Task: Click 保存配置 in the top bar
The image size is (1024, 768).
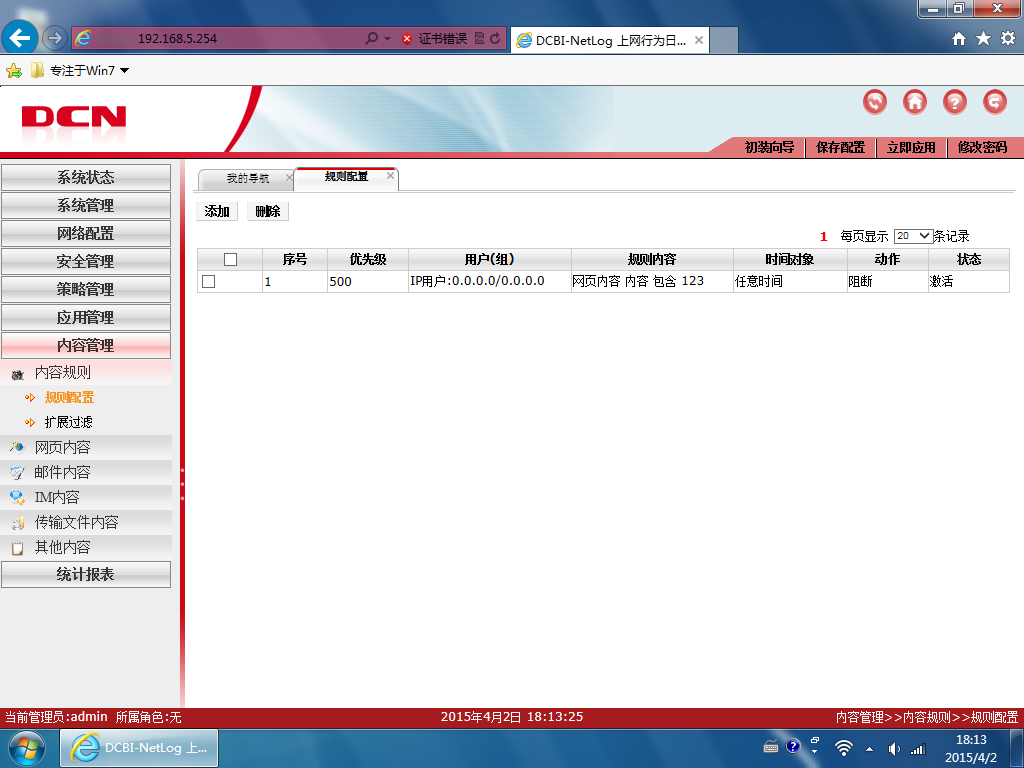Action: [840, 147]
